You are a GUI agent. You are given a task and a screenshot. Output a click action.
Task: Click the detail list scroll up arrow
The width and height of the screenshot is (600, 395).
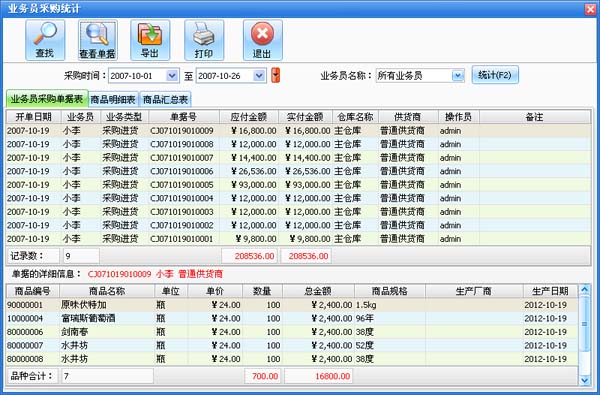pos(584,290)
